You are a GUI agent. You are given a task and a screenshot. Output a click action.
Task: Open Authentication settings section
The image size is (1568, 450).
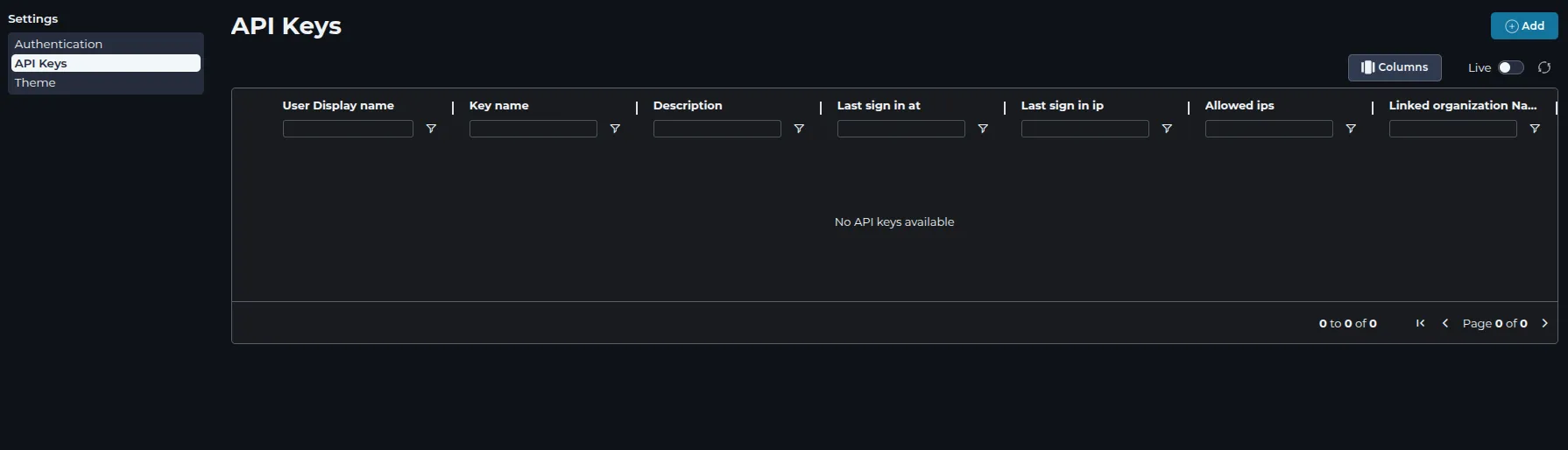coord(59,44)
